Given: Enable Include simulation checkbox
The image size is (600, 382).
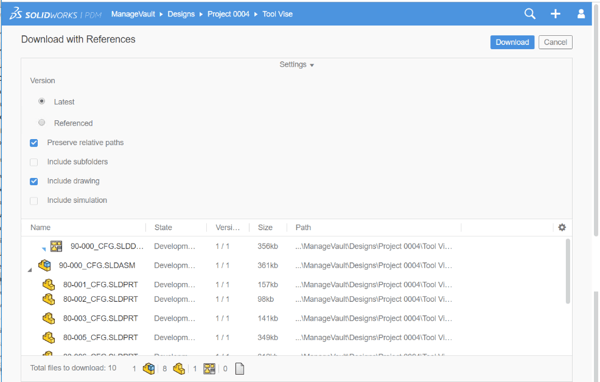Looking at the screenshot, I should 34,201.
